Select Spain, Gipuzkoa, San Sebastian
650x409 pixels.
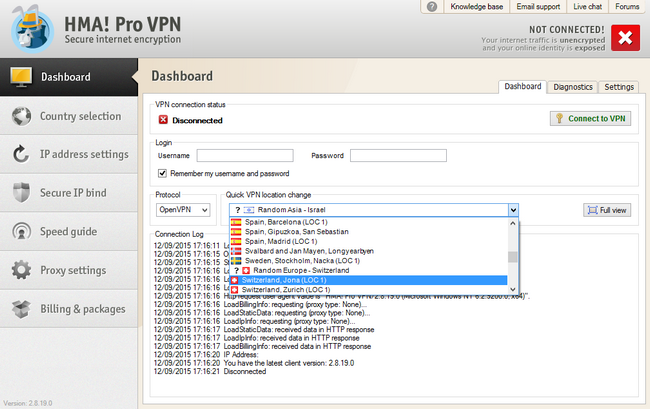(369, 232)
